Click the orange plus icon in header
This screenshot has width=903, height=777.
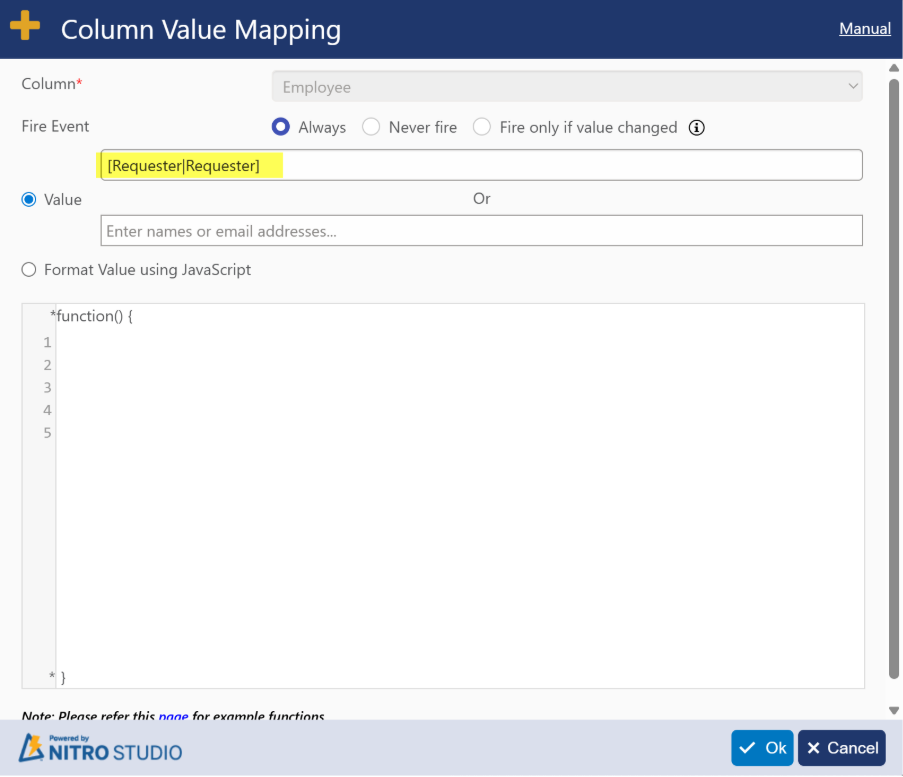[25, 26]
